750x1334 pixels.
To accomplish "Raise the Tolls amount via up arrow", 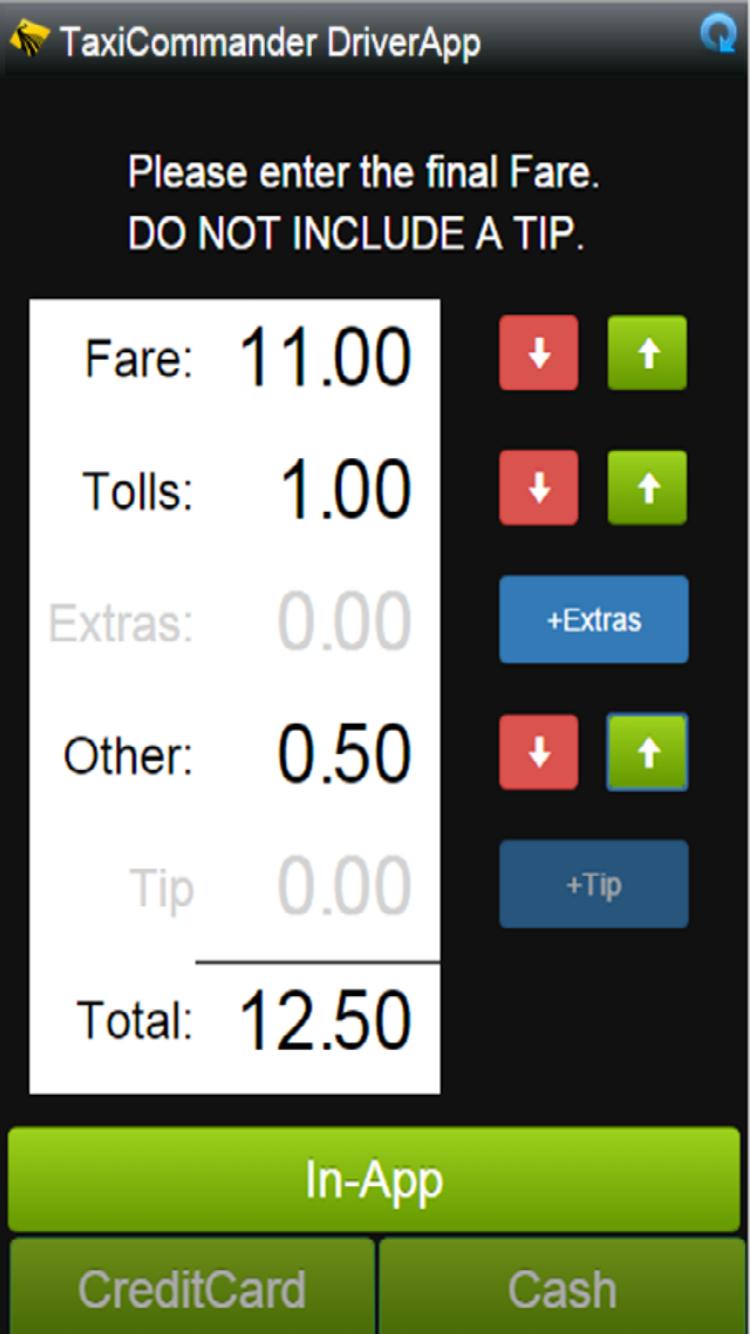I will (x=646, y=487).
